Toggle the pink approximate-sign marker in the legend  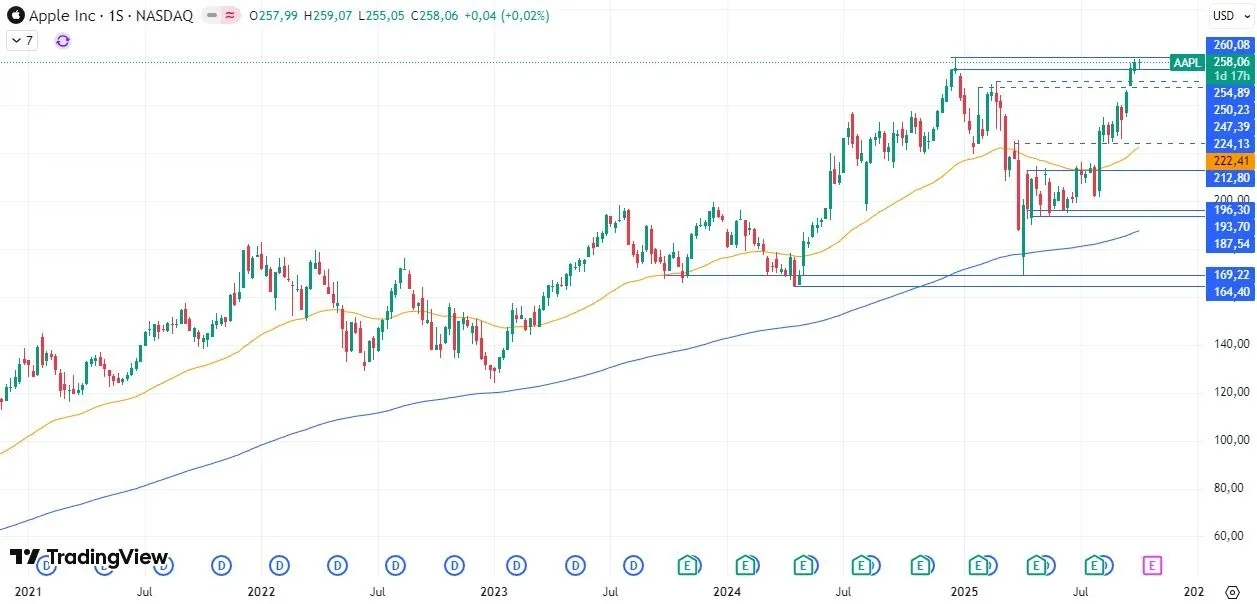(230, 15)
